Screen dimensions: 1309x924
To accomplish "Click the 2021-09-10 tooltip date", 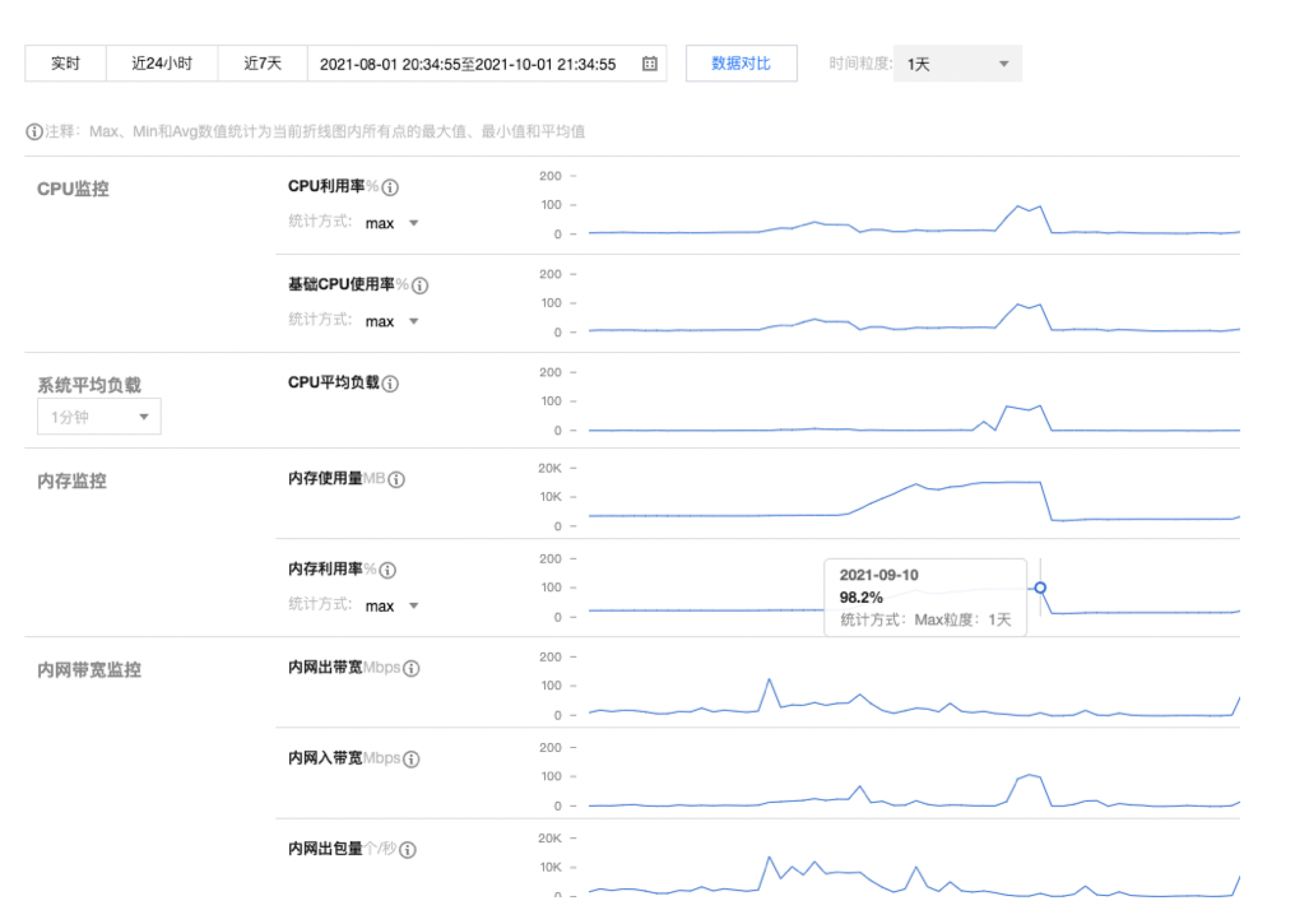I will click(879, 575).
